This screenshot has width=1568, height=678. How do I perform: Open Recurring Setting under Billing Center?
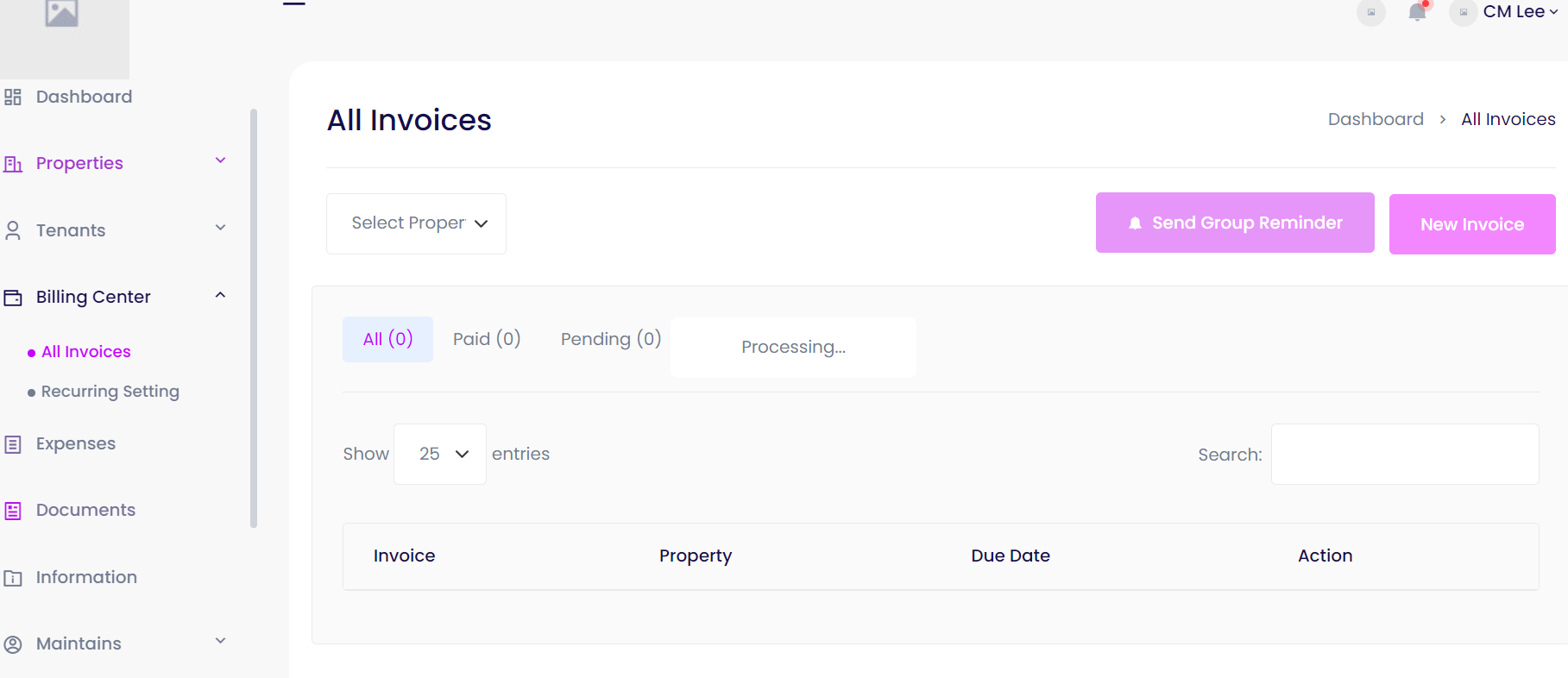pos(110,392)
